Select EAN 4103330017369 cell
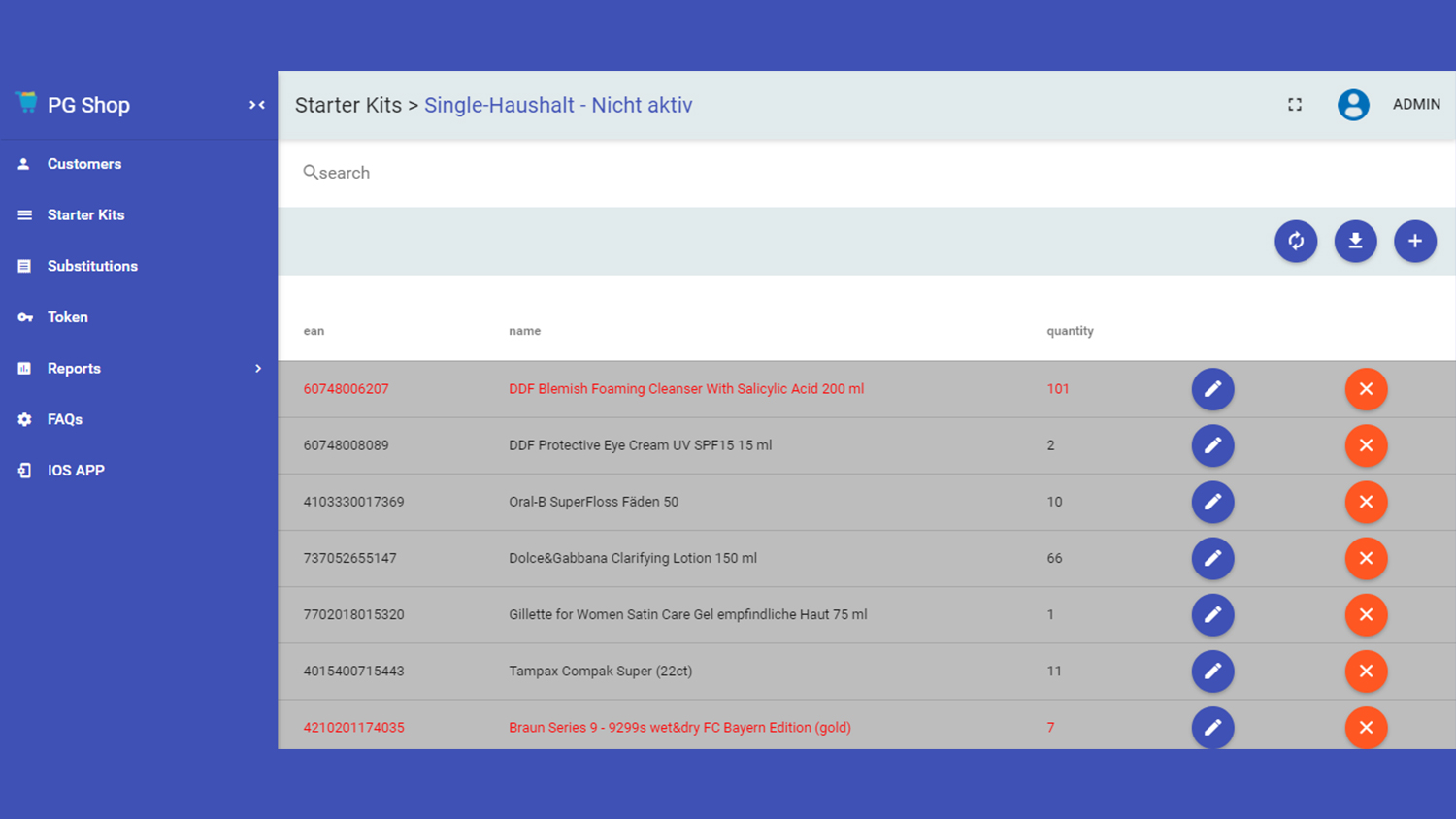The height and width of the screenshot is (819, 1456). 353,502
